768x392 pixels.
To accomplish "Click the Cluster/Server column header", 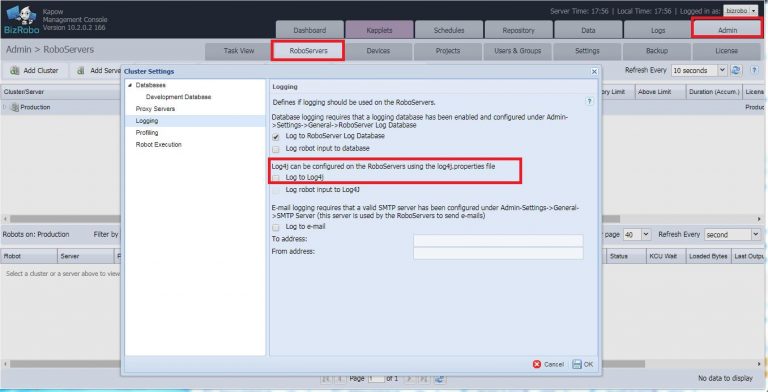I will pyautogui.click(x=61, y=92).
